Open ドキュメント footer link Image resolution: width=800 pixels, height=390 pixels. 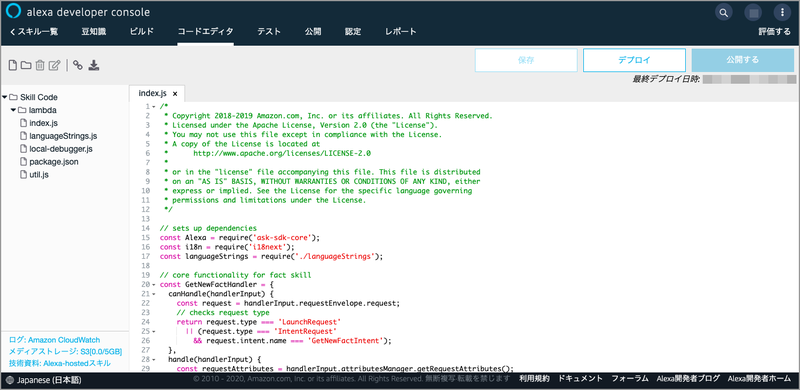pos(581,379)
